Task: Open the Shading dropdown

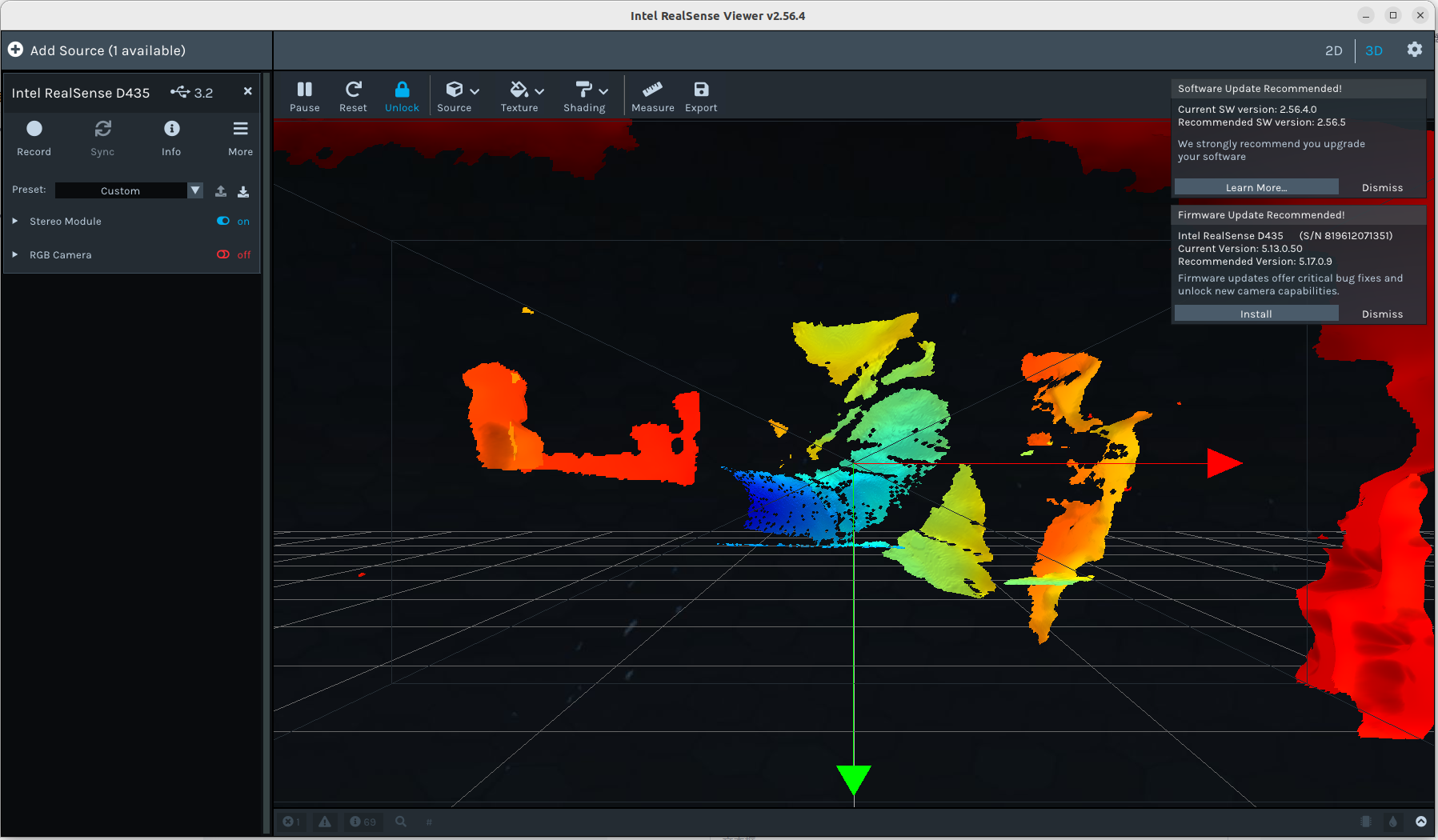Action: tap(586, 97)
